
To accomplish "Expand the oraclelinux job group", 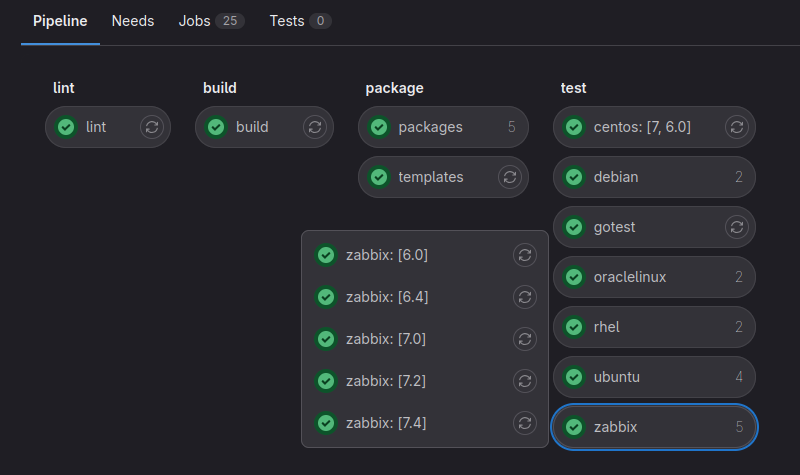I will 654,277.
